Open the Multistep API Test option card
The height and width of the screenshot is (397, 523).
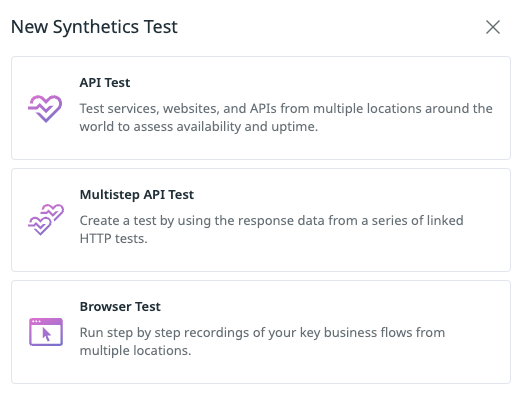click(x=261, y=220)
